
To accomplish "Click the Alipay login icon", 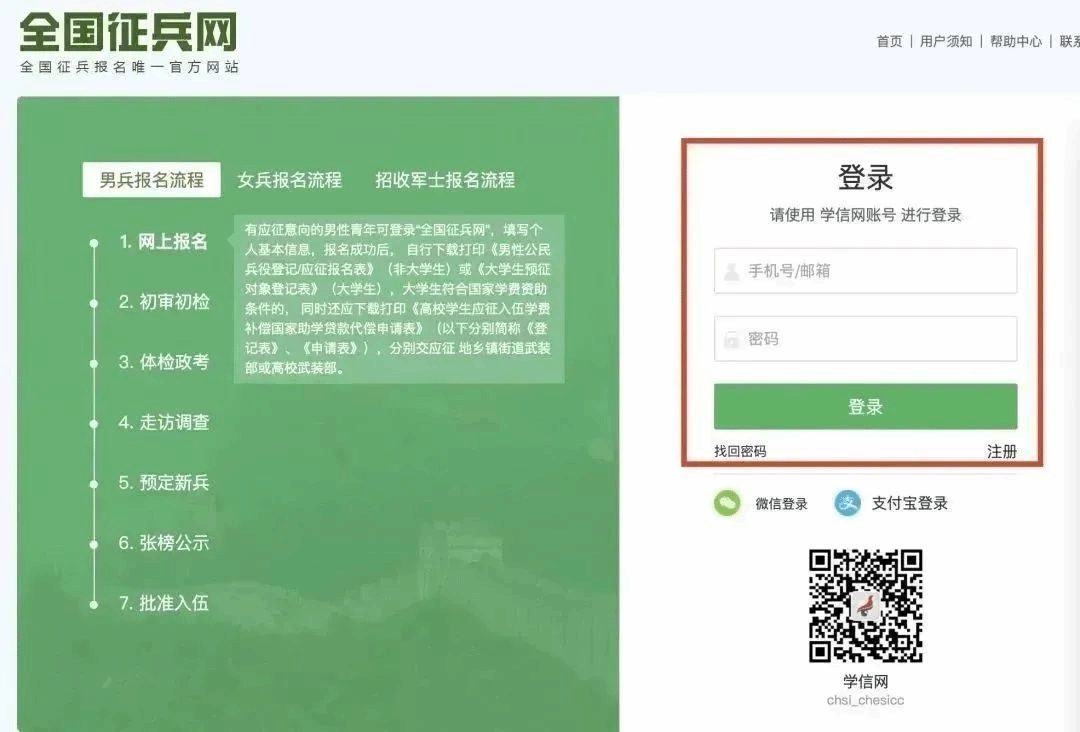I will pyautogui.click(x=848, y=503).
